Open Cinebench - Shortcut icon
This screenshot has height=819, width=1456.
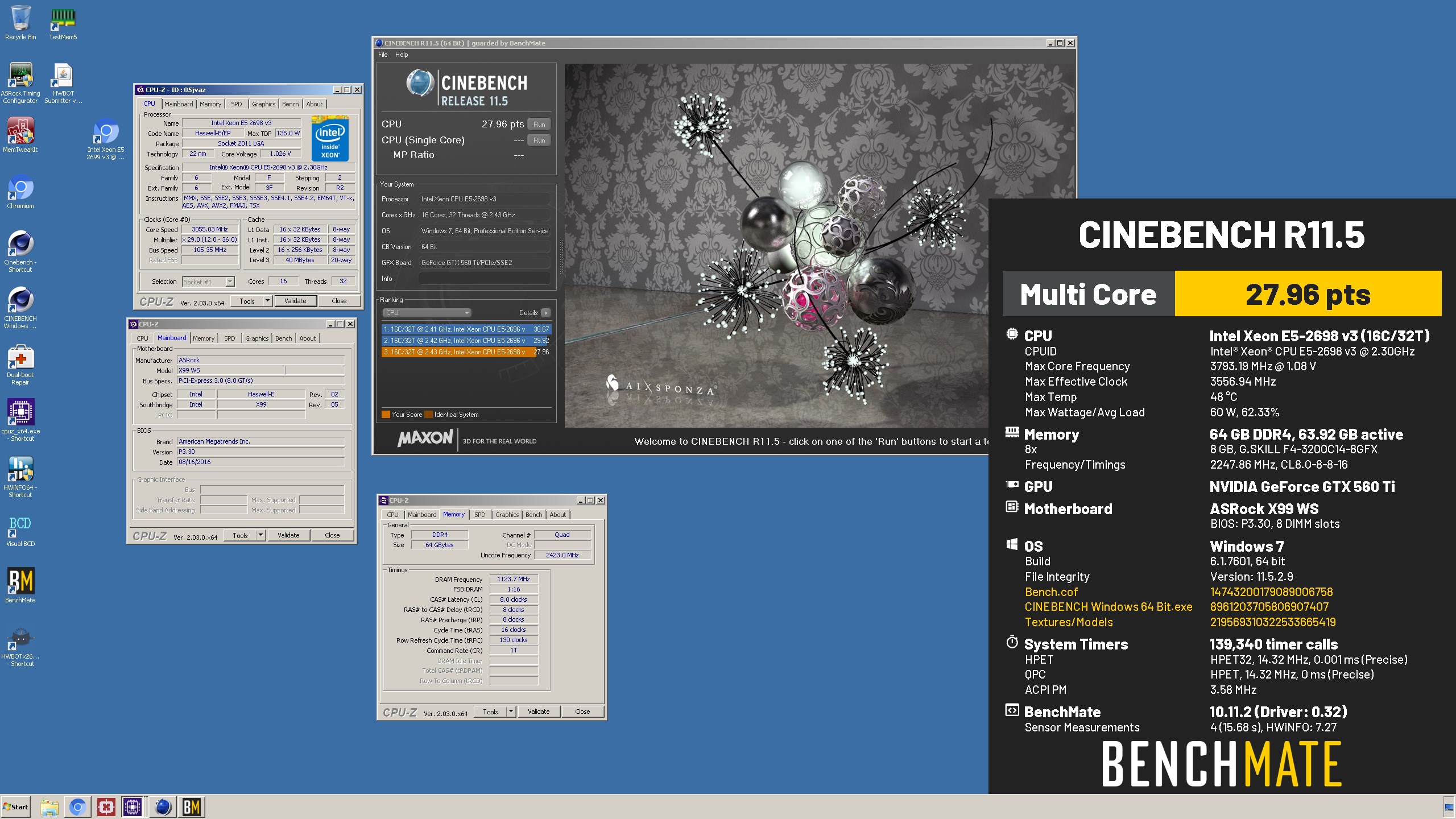pos(20,251)
